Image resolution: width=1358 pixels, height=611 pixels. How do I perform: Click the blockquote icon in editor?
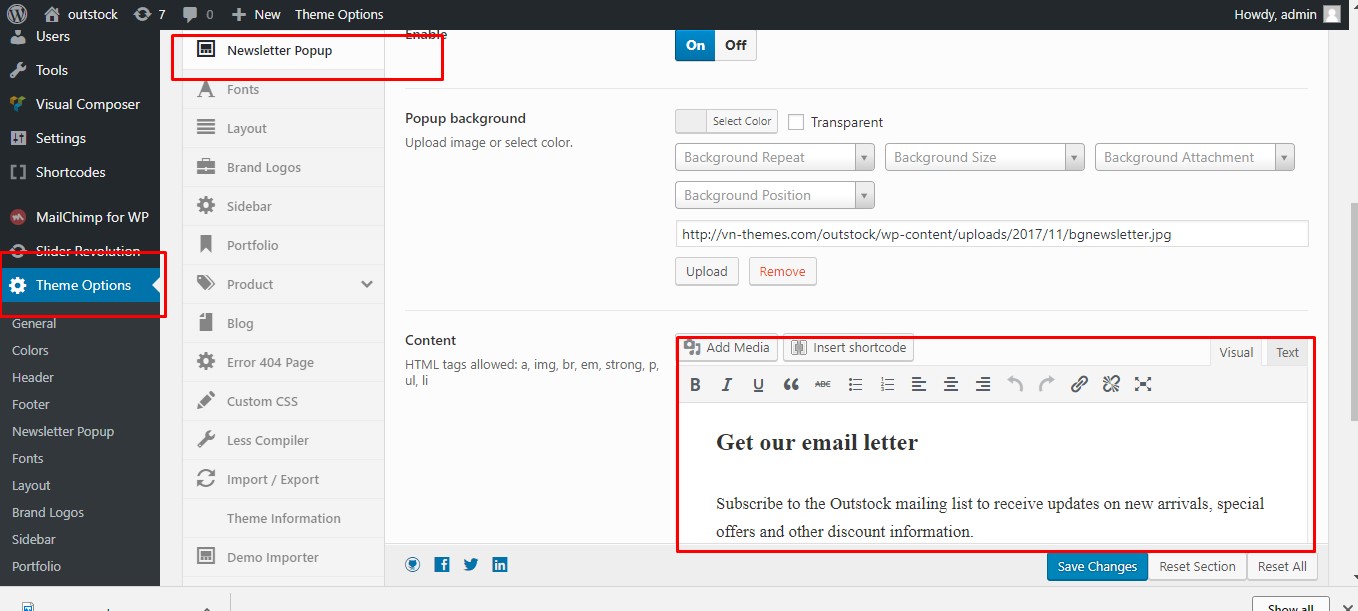791,384
